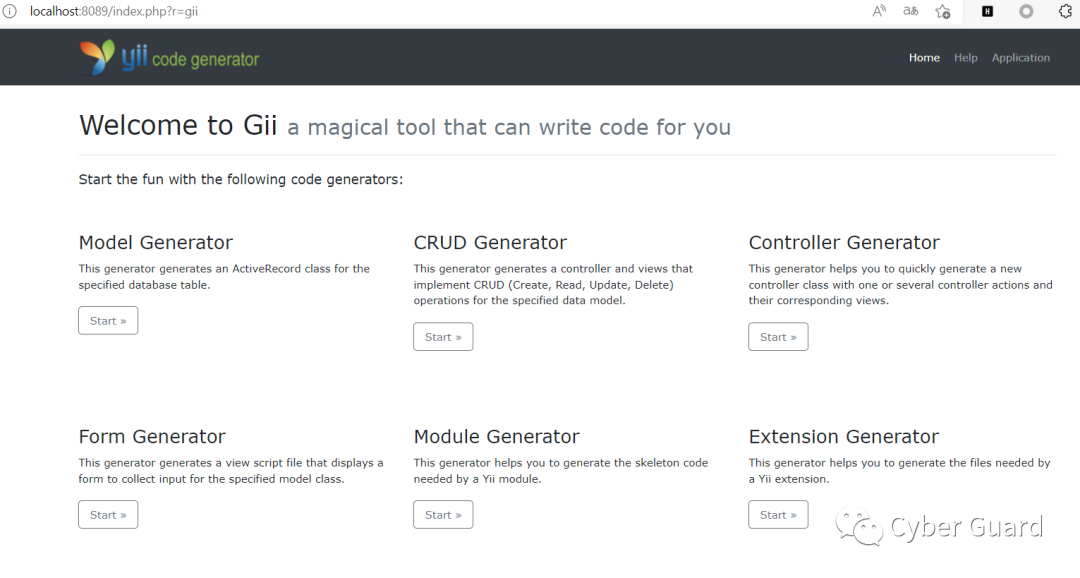
Task: Click the Translate page icon
Action: point(910,11)
